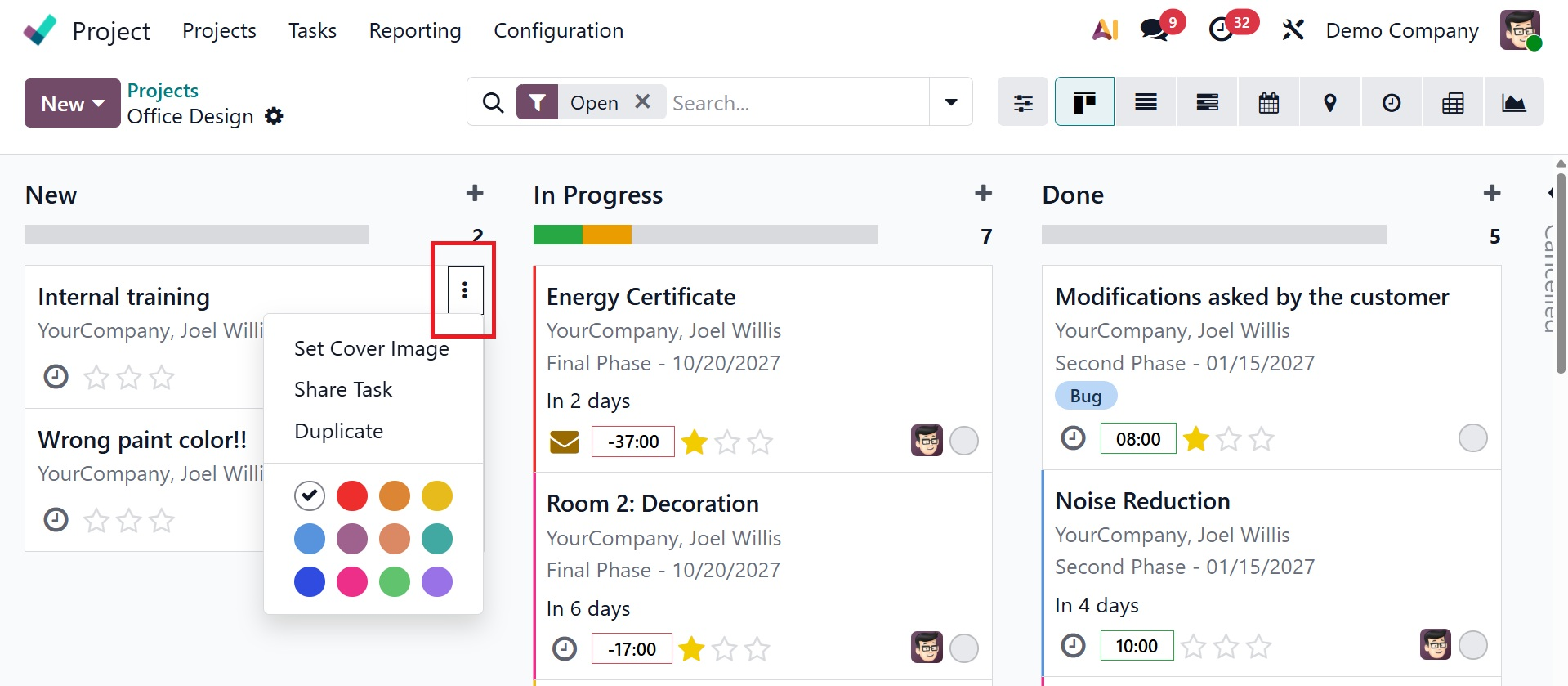
Task: Open project settings gear for Office Design
Action: [275, 116]
